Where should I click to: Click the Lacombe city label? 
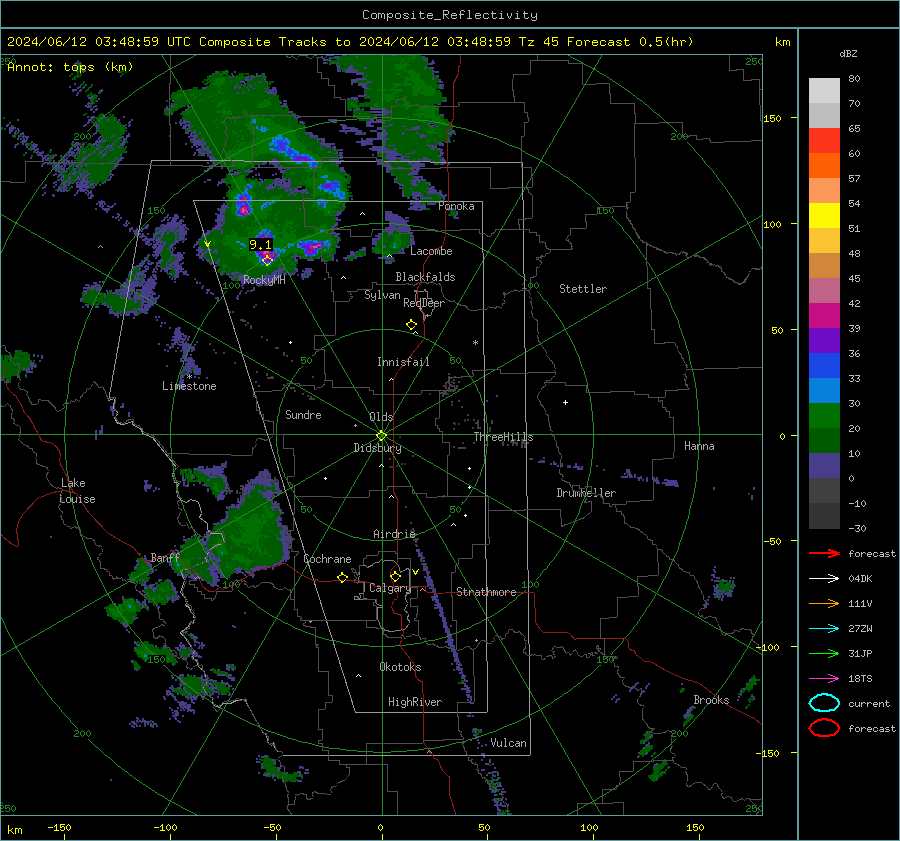point(431,251)
